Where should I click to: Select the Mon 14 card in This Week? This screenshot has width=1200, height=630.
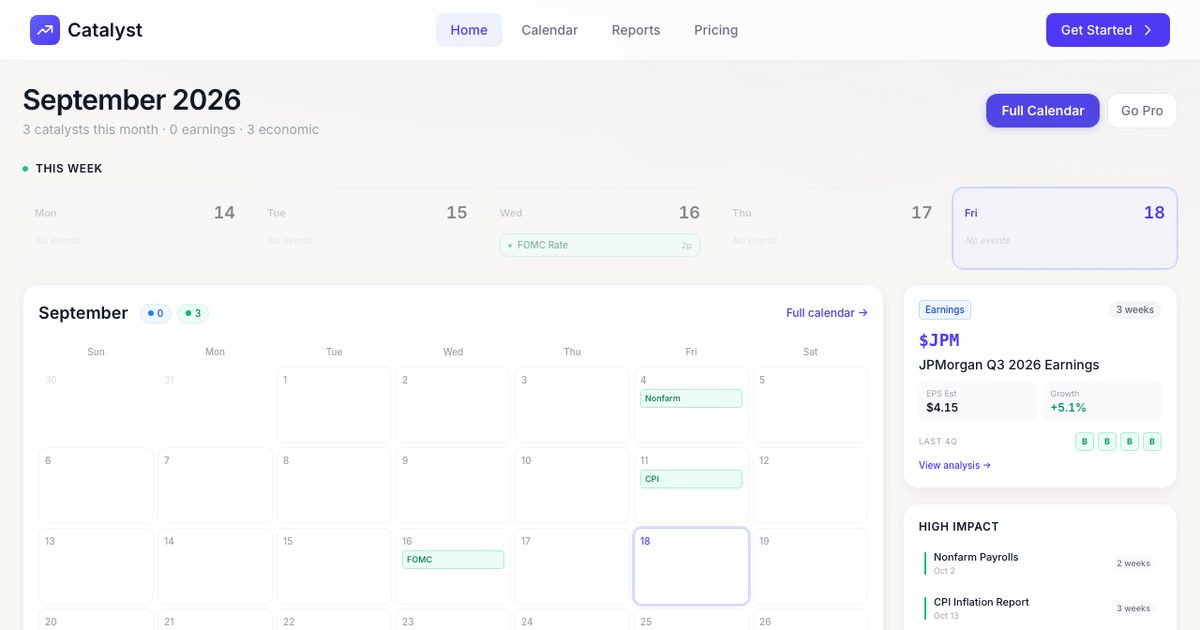(x=134, y=228)
